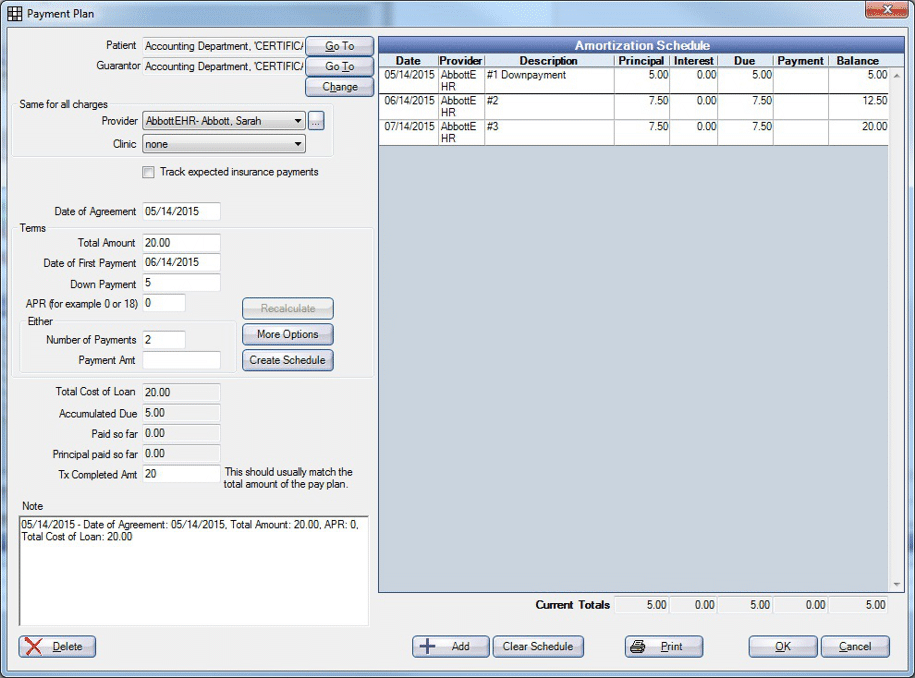Image resolution: width=915 pixels, height=678 pixels.
Task: Click Create Schedule button
Action: (287, 360)
